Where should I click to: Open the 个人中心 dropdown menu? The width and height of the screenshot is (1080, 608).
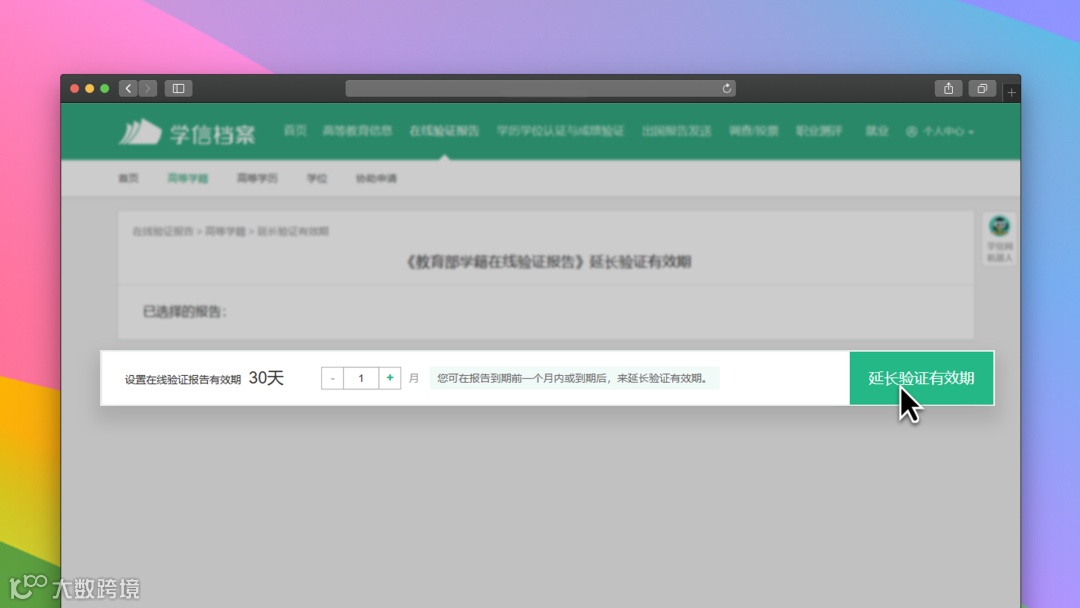(939, 132)
